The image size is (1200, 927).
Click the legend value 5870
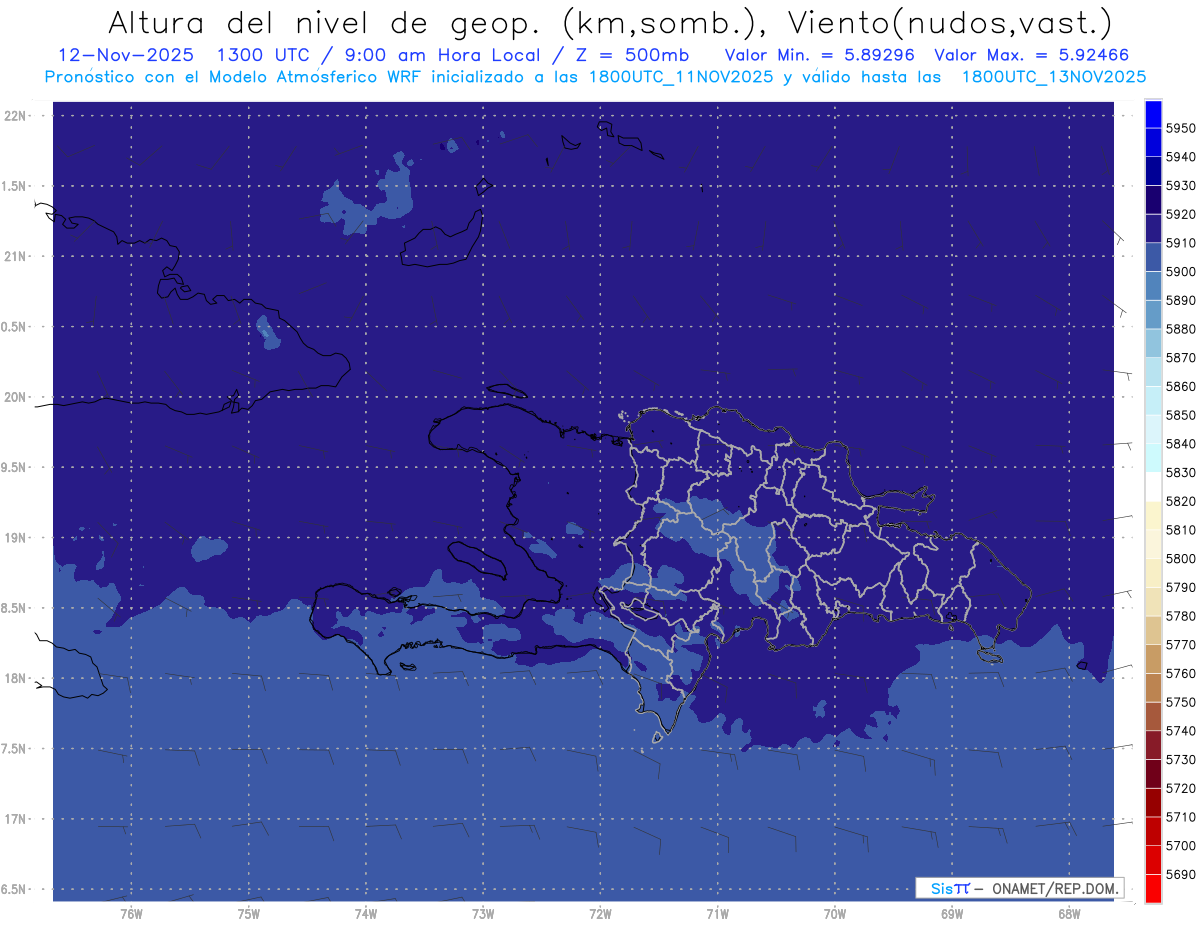(1181, 358)
